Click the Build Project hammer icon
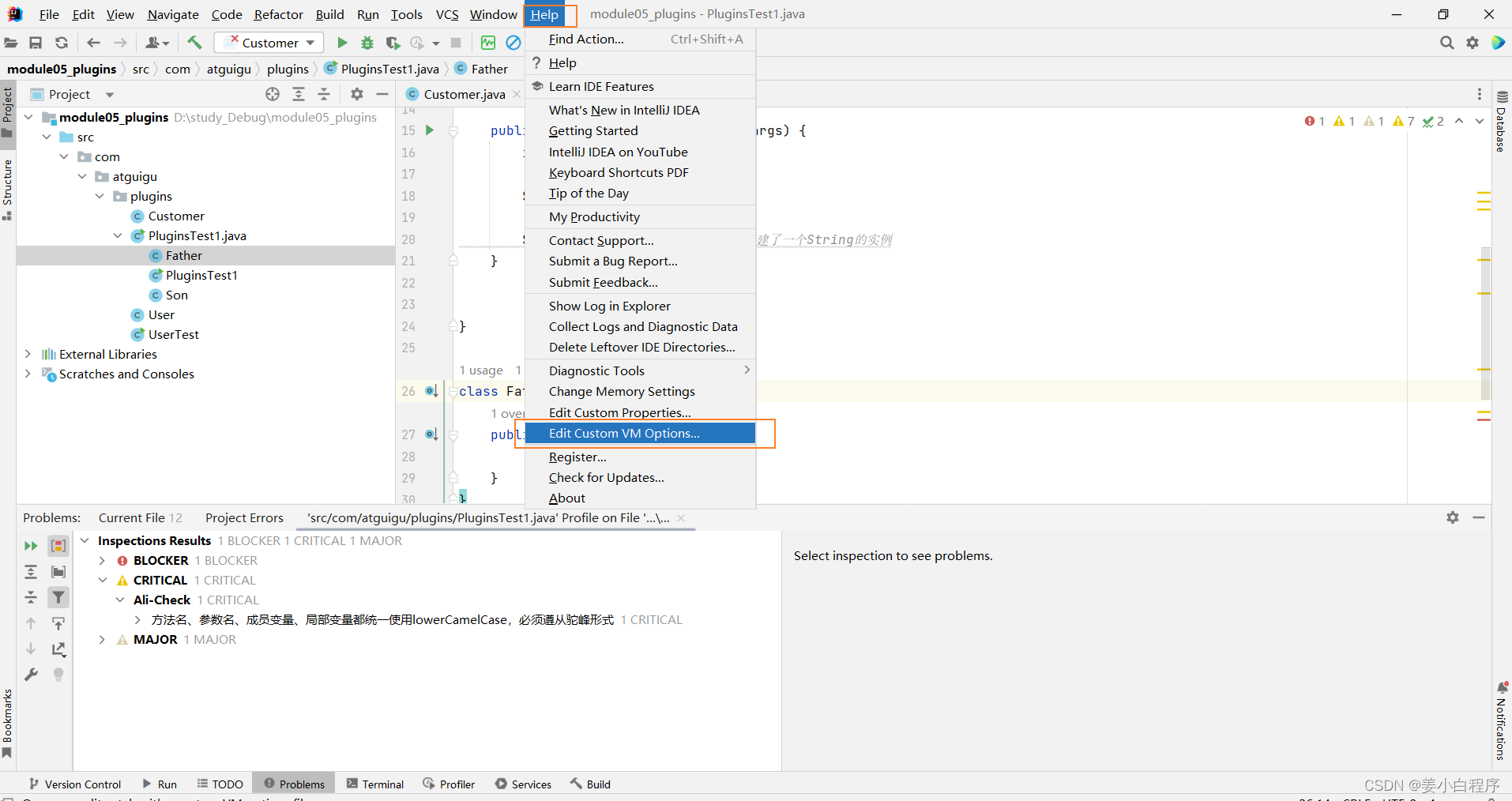Screen dimensions: 1512x801 [194, 43]
